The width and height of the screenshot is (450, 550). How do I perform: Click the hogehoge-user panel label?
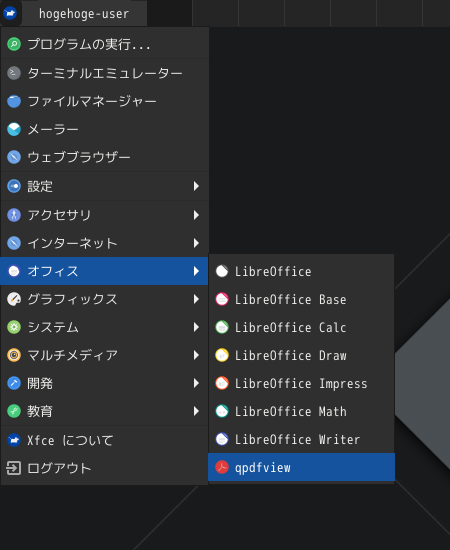[84, 14]
